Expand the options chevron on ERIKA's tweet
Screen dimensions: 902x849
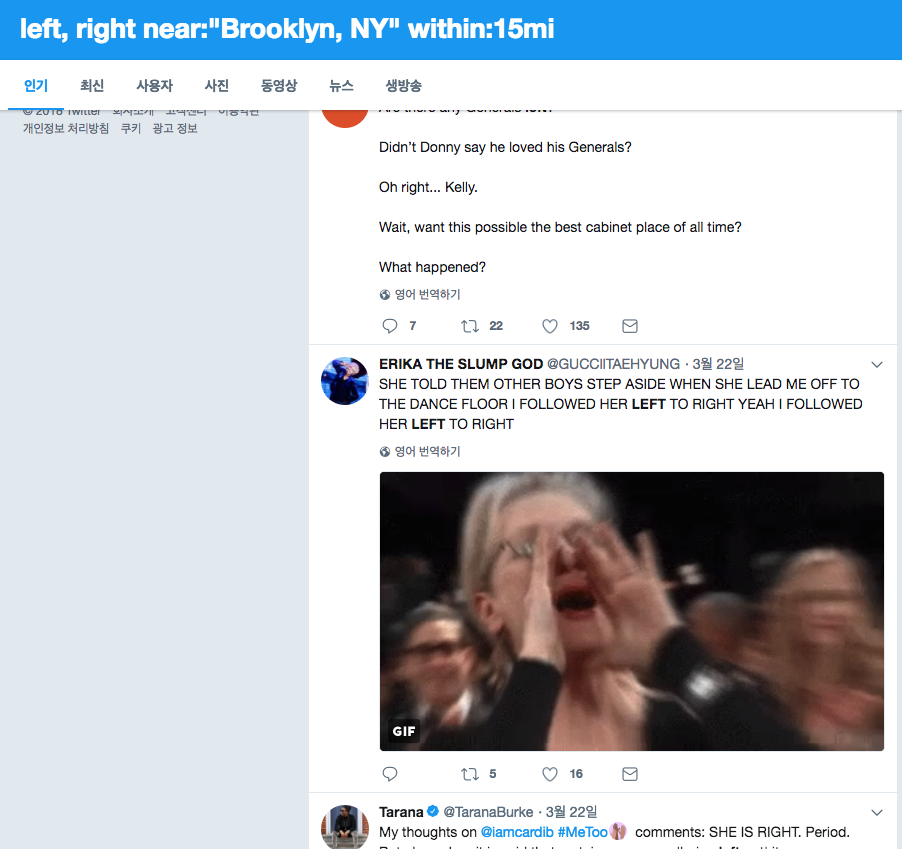(877, 364)
